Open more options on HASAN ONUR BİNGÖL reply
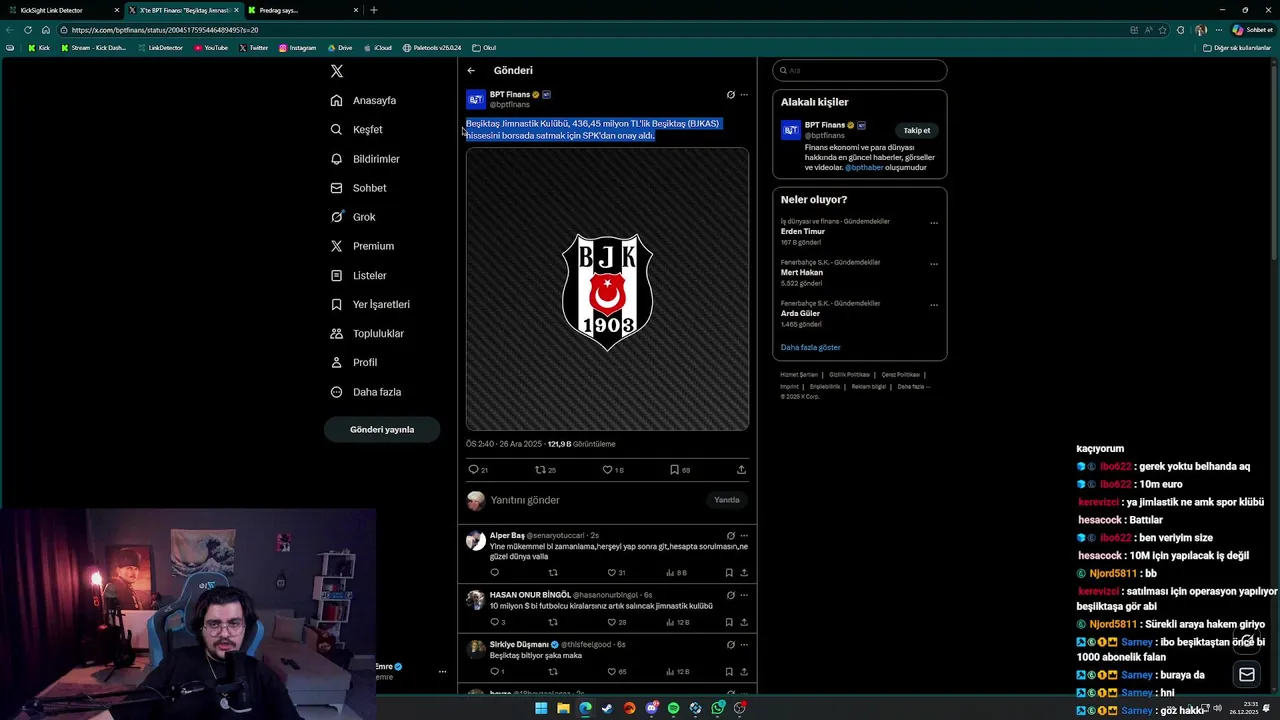This screenshot has width=1280, height=720. click(x=744, y=595)
